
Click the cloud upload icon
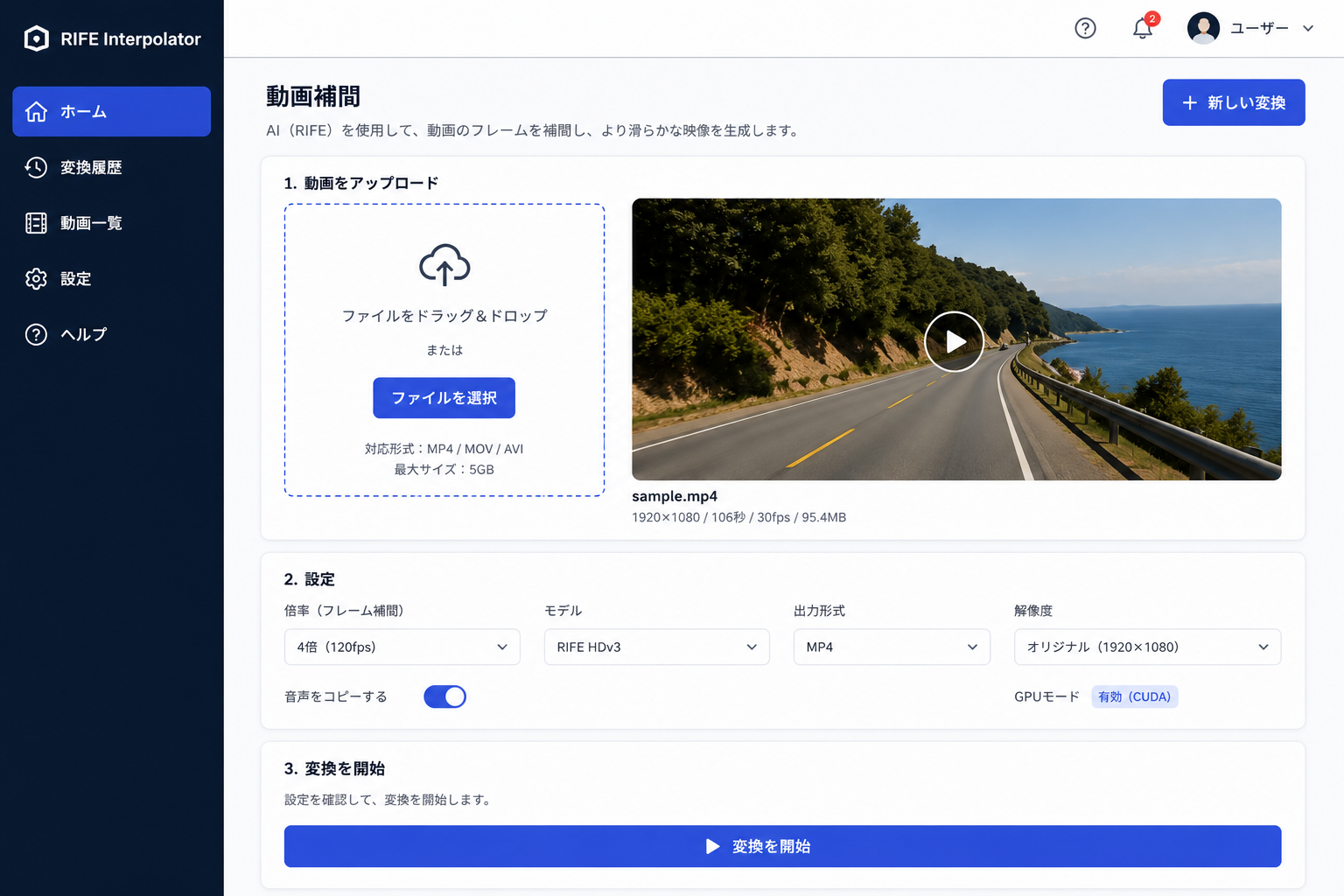444,265
